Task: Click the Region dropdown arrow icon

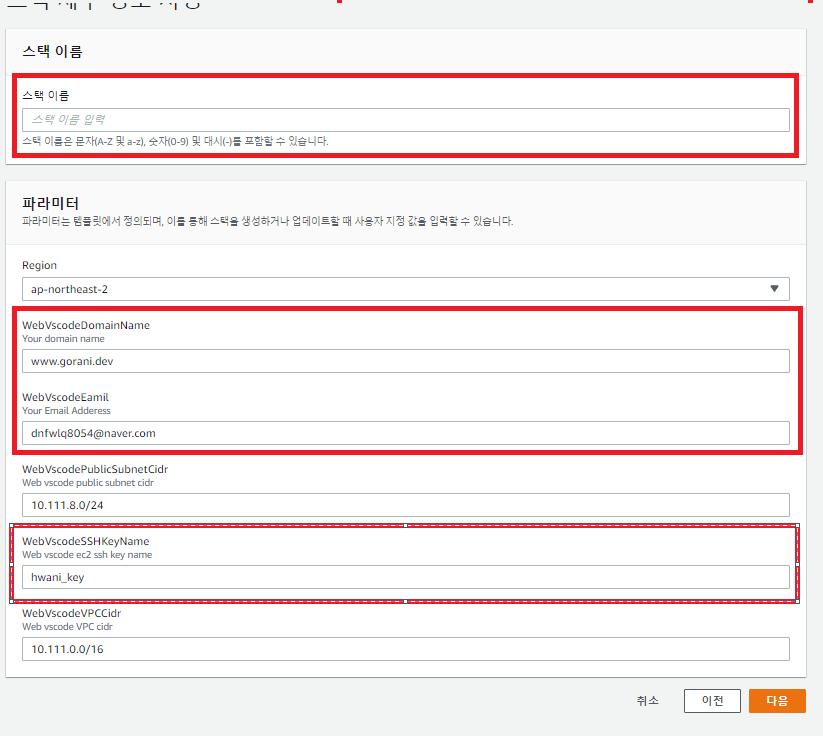Action: pos(774,289)
